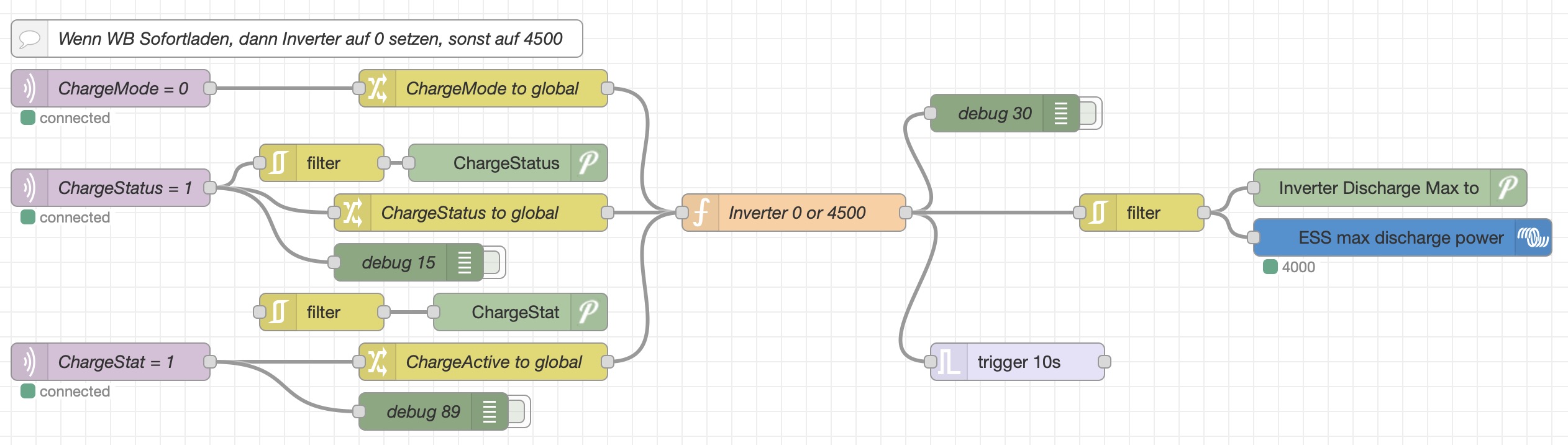The height and width of the screenshot is (445, 1568).
Task: Click the Pushover icon on ChargeStatus node
Action: point(588,163)
